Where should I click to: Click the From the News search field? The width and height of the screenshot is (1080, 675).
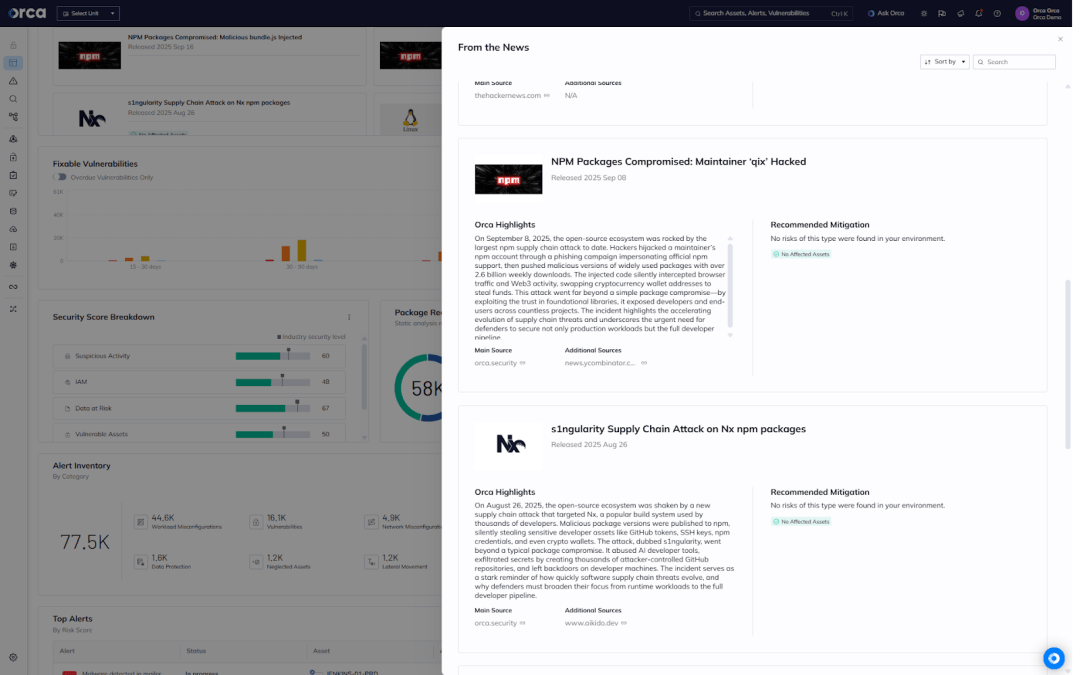point(1018,62)
